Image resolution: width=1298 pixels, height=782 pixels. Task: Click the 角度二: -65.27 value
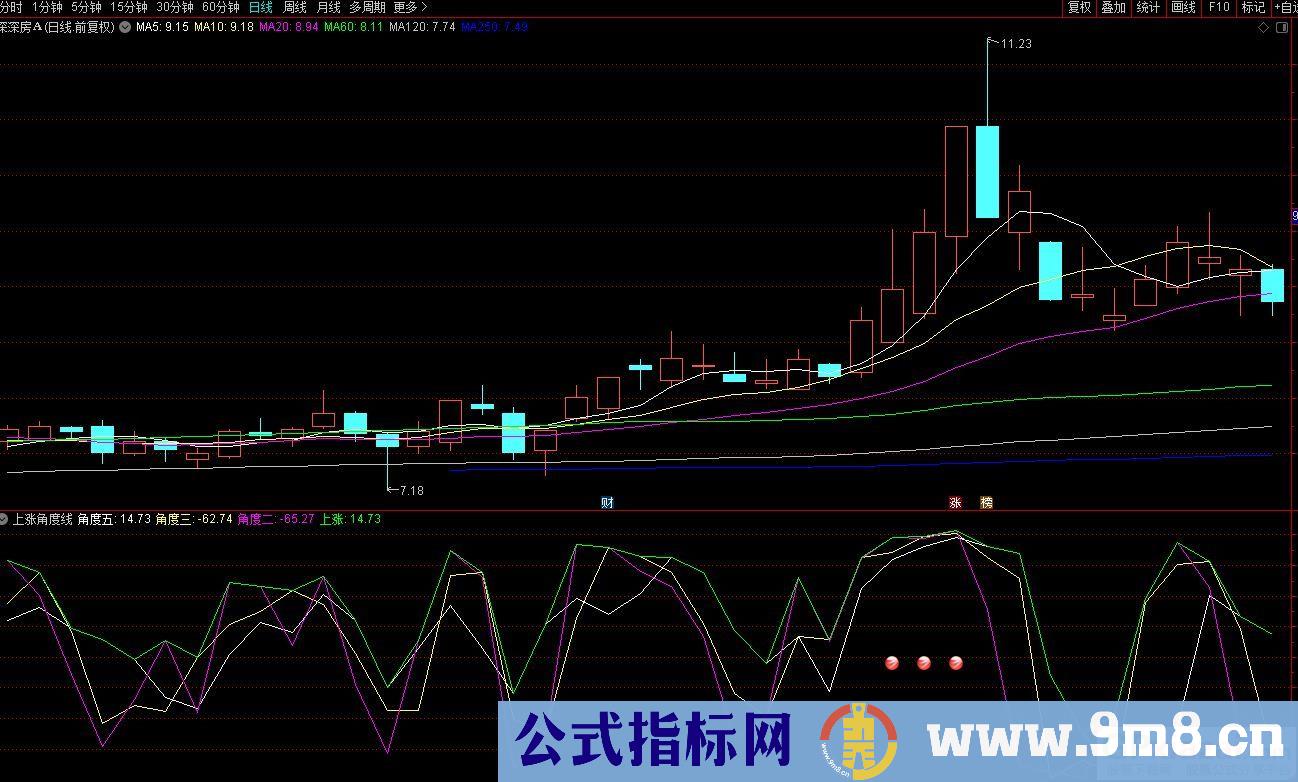[x=276, y=519]
